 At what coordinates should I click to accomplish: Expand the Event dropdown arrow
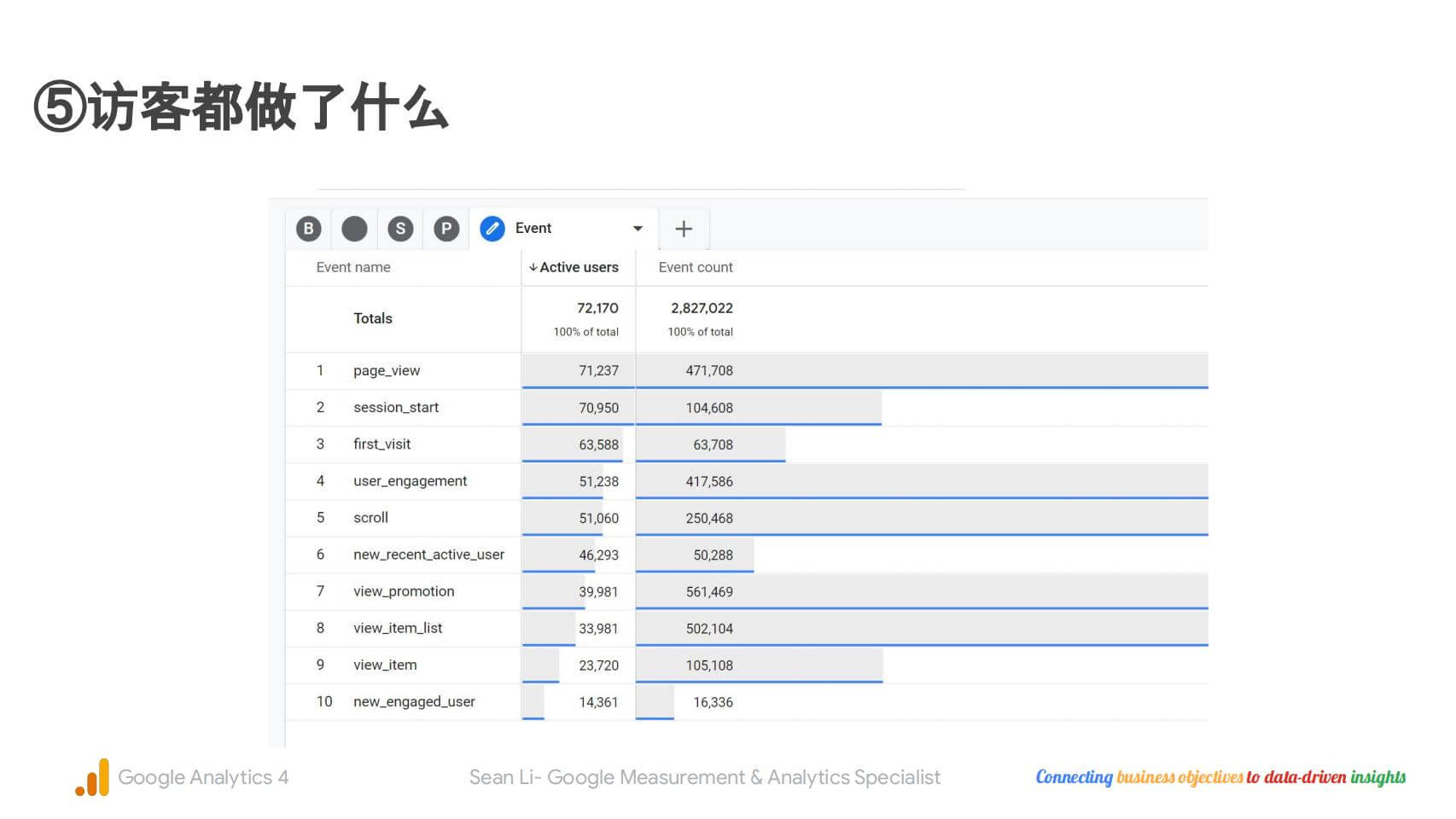click(x=638, y=229)
